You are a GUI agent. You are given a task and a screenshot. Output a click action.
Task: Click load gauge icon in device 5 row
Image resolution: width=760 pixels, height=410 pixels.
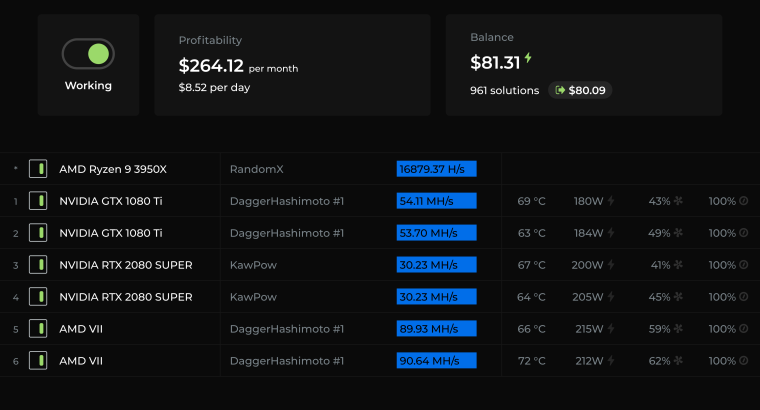coord(744,329)
